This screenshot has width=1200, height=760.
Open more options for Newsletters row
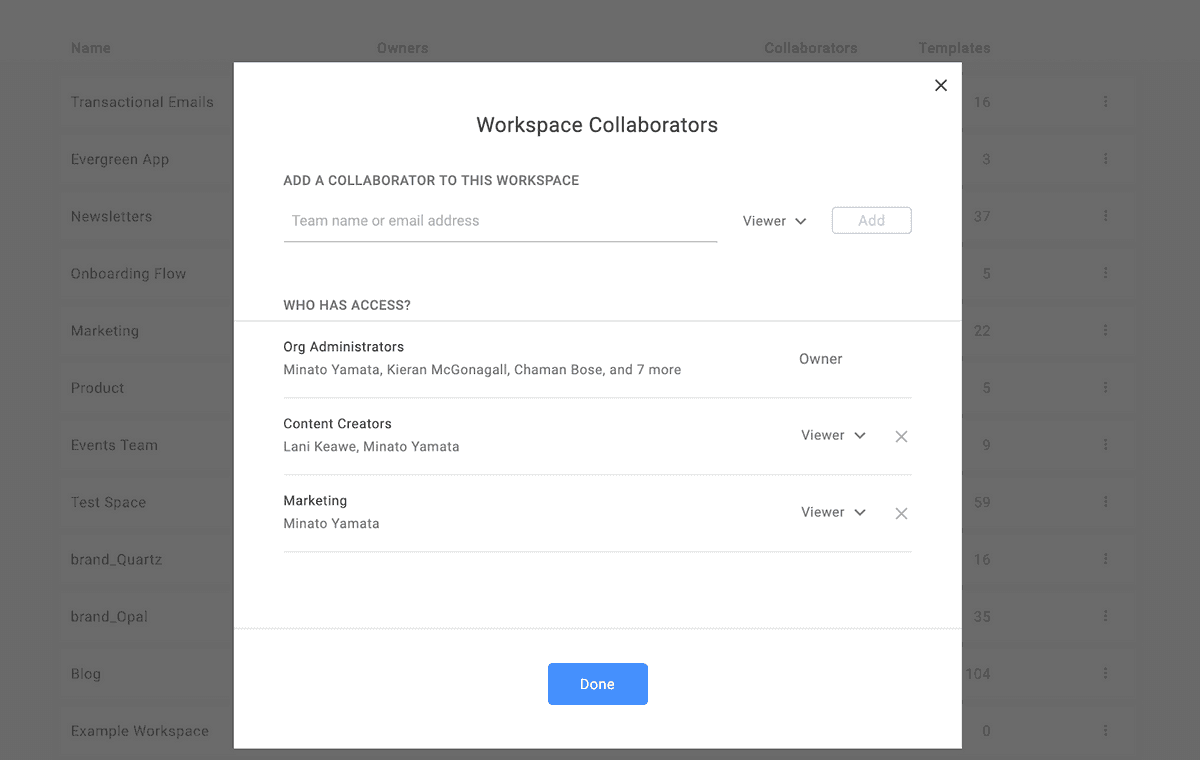1105,216
